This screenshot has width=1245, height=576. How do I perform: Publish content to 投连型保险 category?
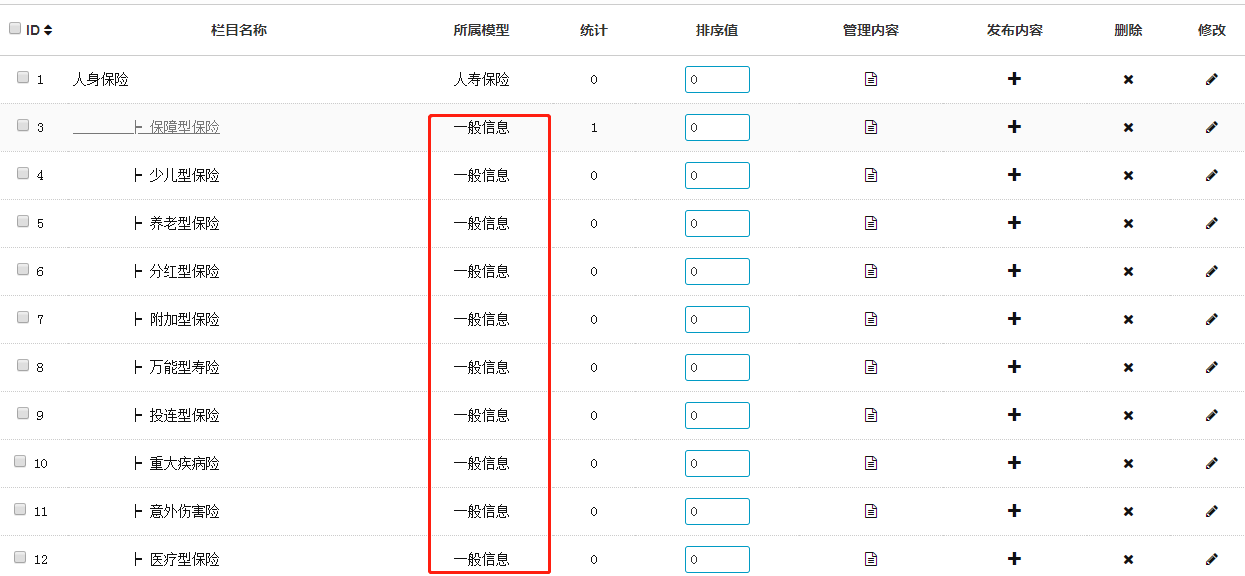tap(1014, 415)
